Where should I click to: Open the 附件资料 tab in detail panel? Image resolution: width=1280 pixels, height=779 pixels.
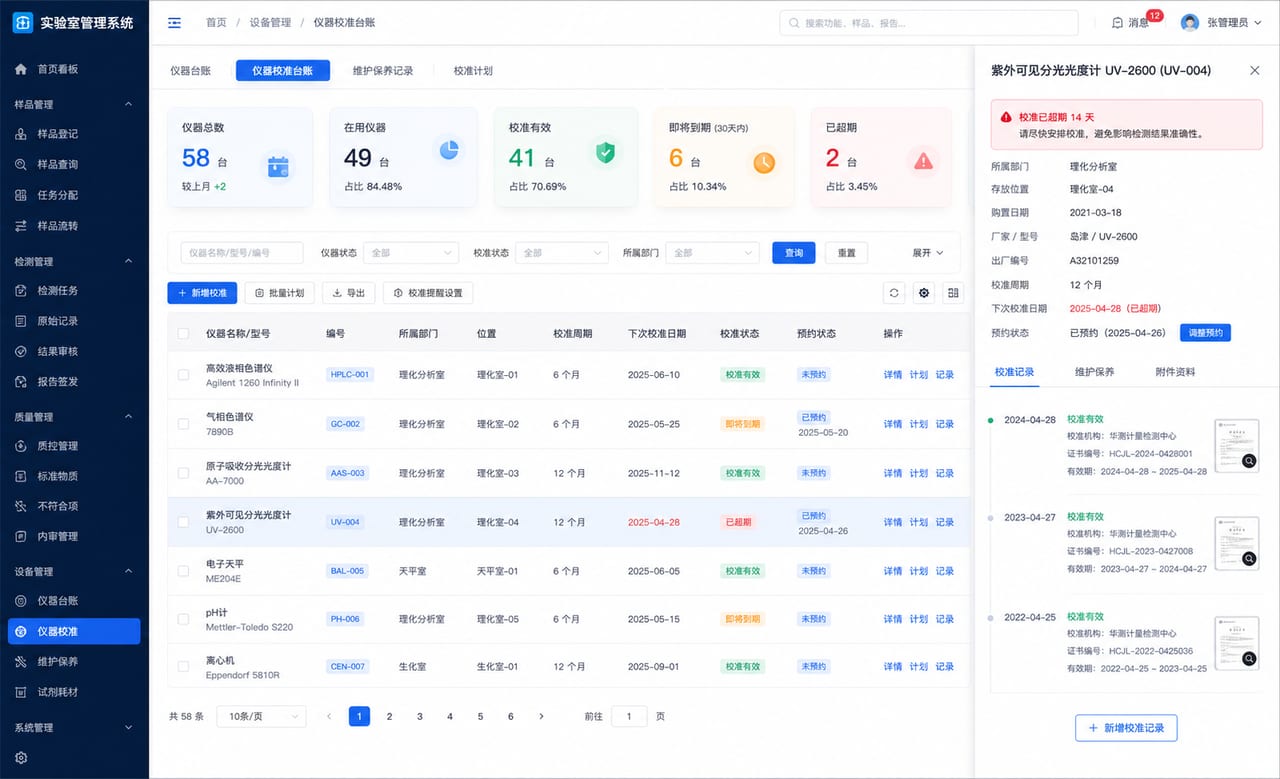click(1174, 372)
